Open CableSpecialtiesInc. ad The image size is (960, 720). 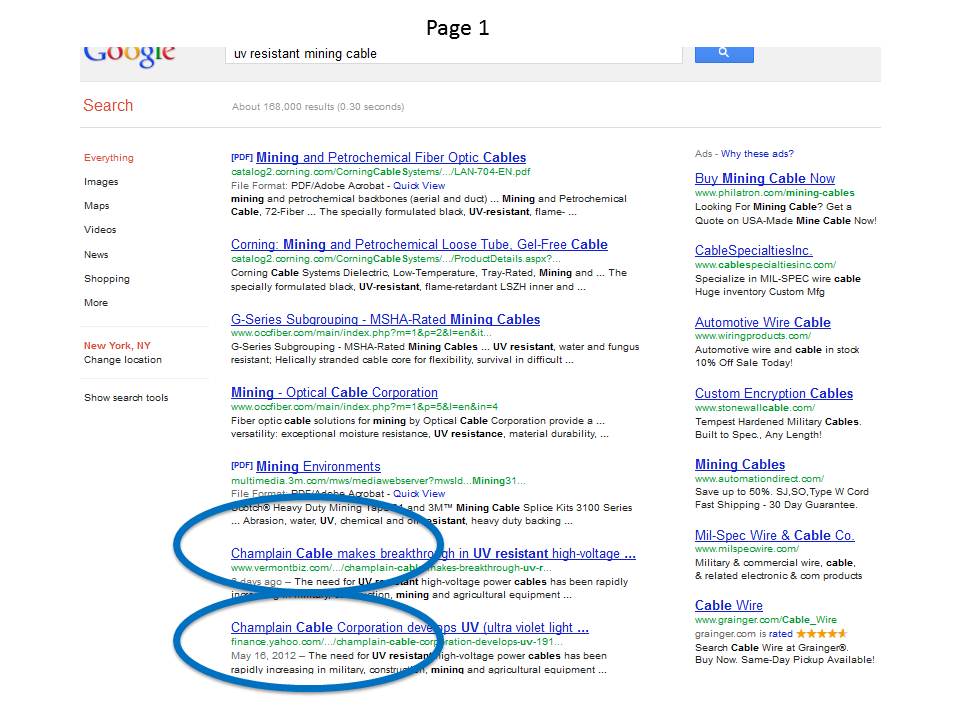click(x=754, y=250)
